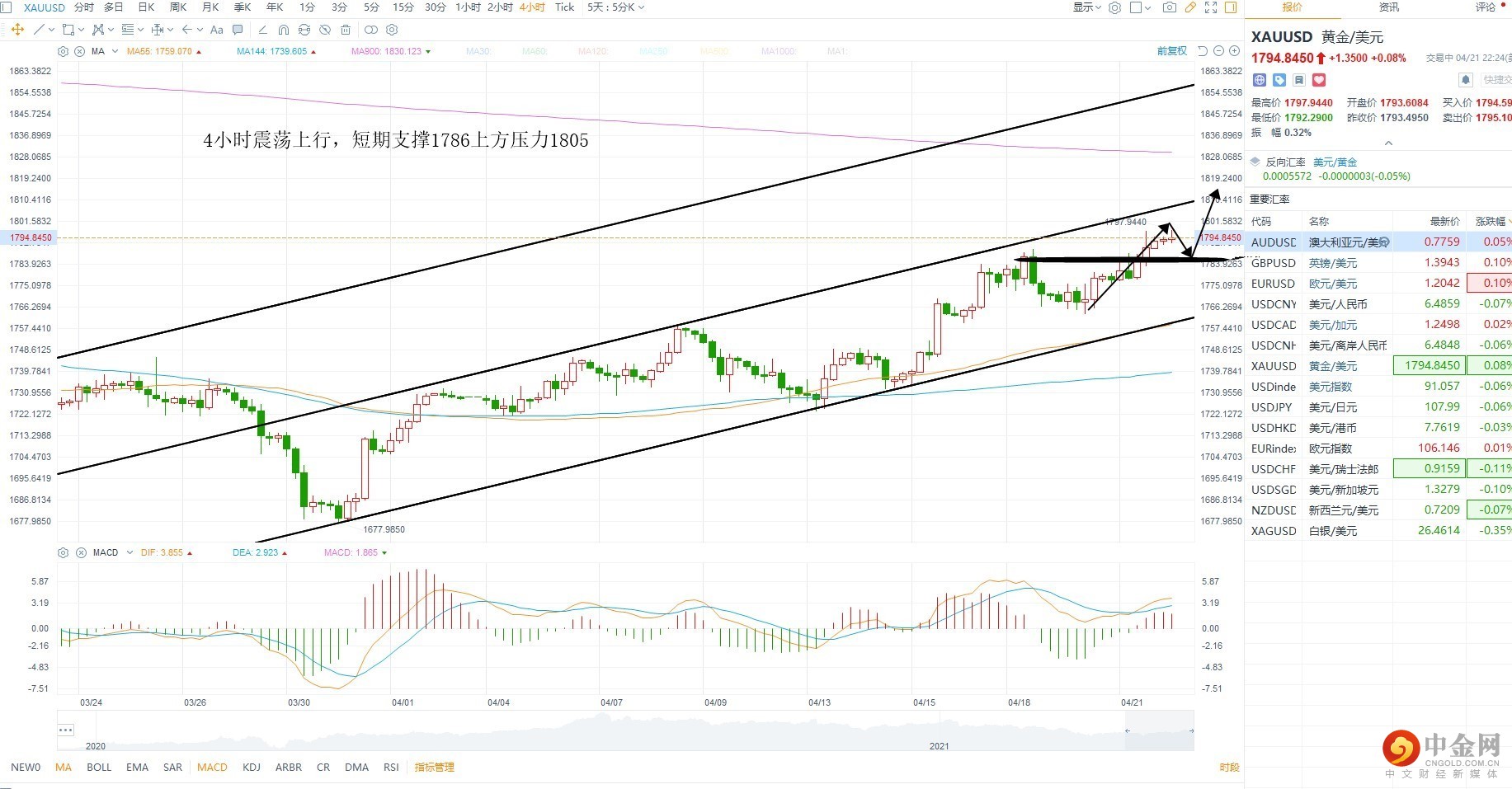Set price alert with bell icon
Screen dimensions: 1512x789
point(1466,80)
